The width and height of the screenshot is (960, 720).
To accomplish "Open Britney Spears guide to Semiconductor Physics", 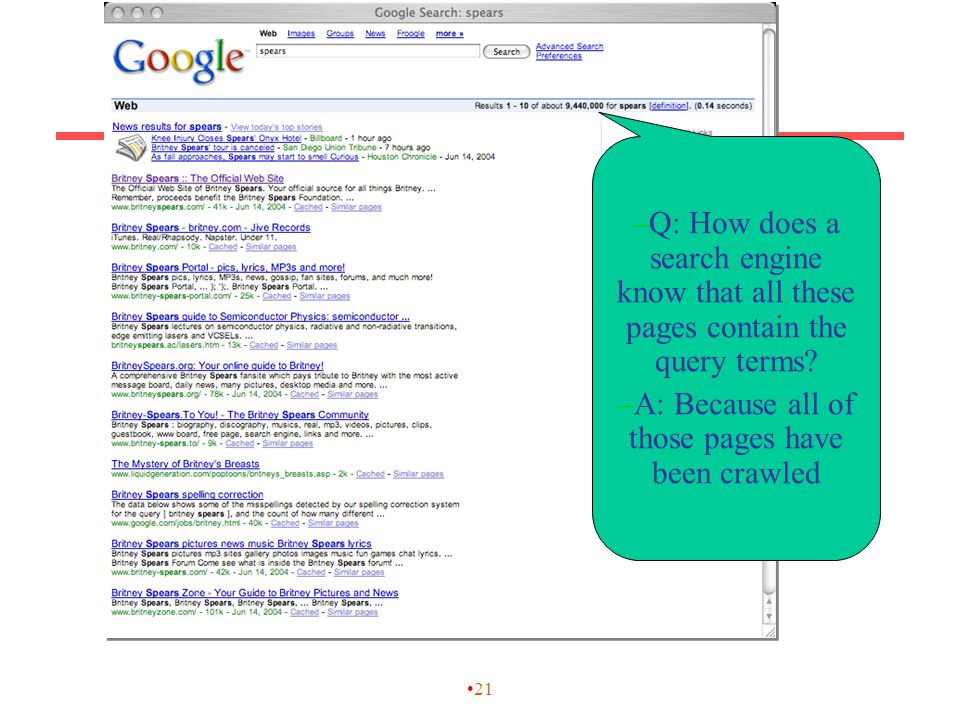I will click(260, 317).
